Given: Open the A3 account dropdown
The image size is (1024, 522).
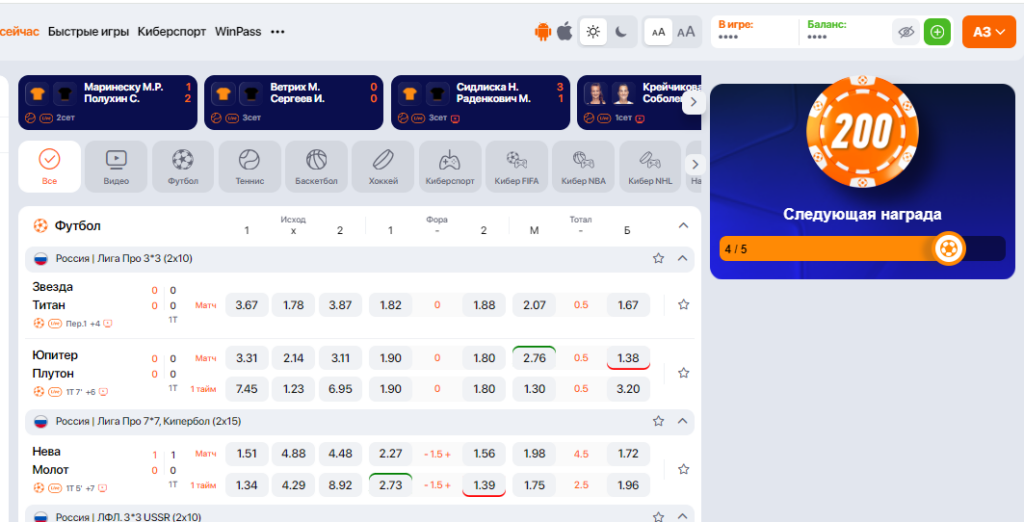Looking at the screenshot, I should coord(989,32).
